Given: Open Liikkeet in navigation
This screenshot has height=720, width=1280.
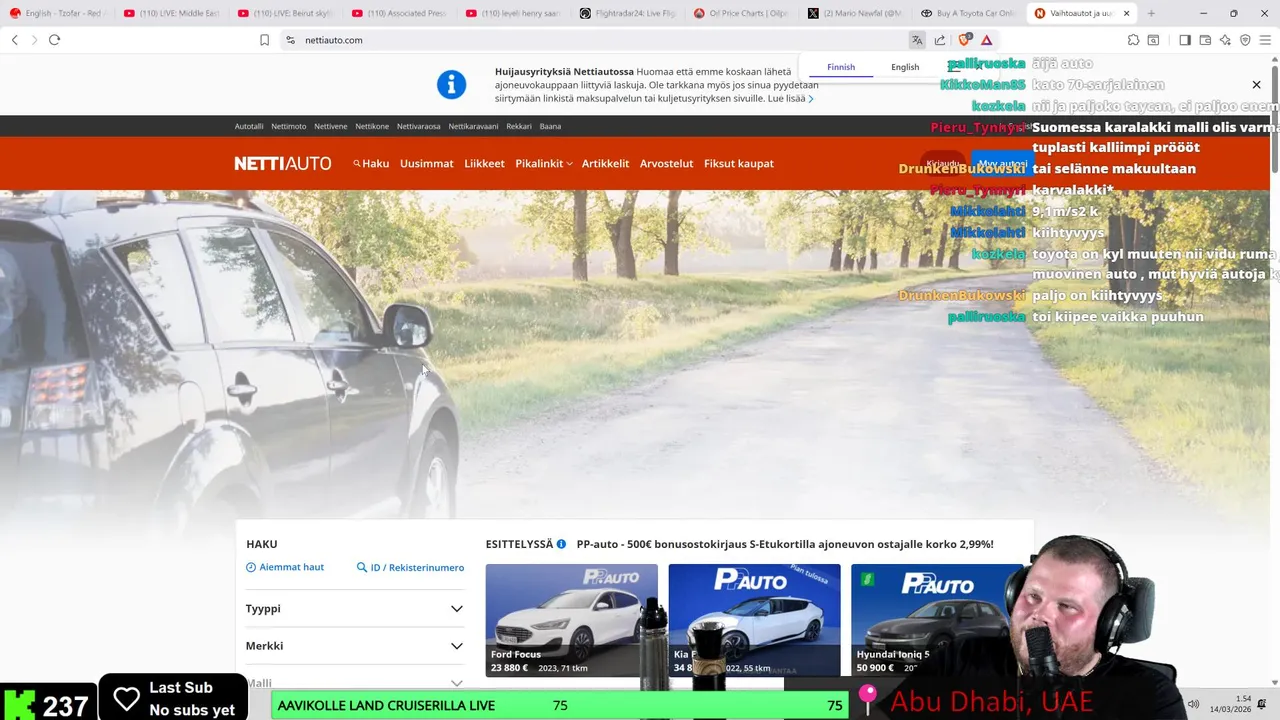Looking at the screenshot, I should click(x=484, y=163).
